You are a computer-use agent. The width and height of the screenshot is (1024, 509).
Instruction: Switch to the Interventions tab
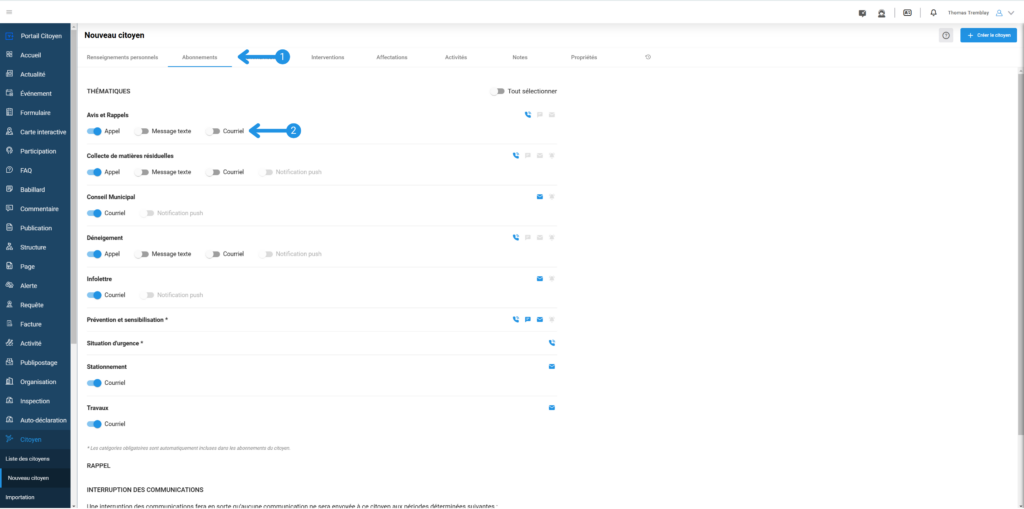click(328, 57)
